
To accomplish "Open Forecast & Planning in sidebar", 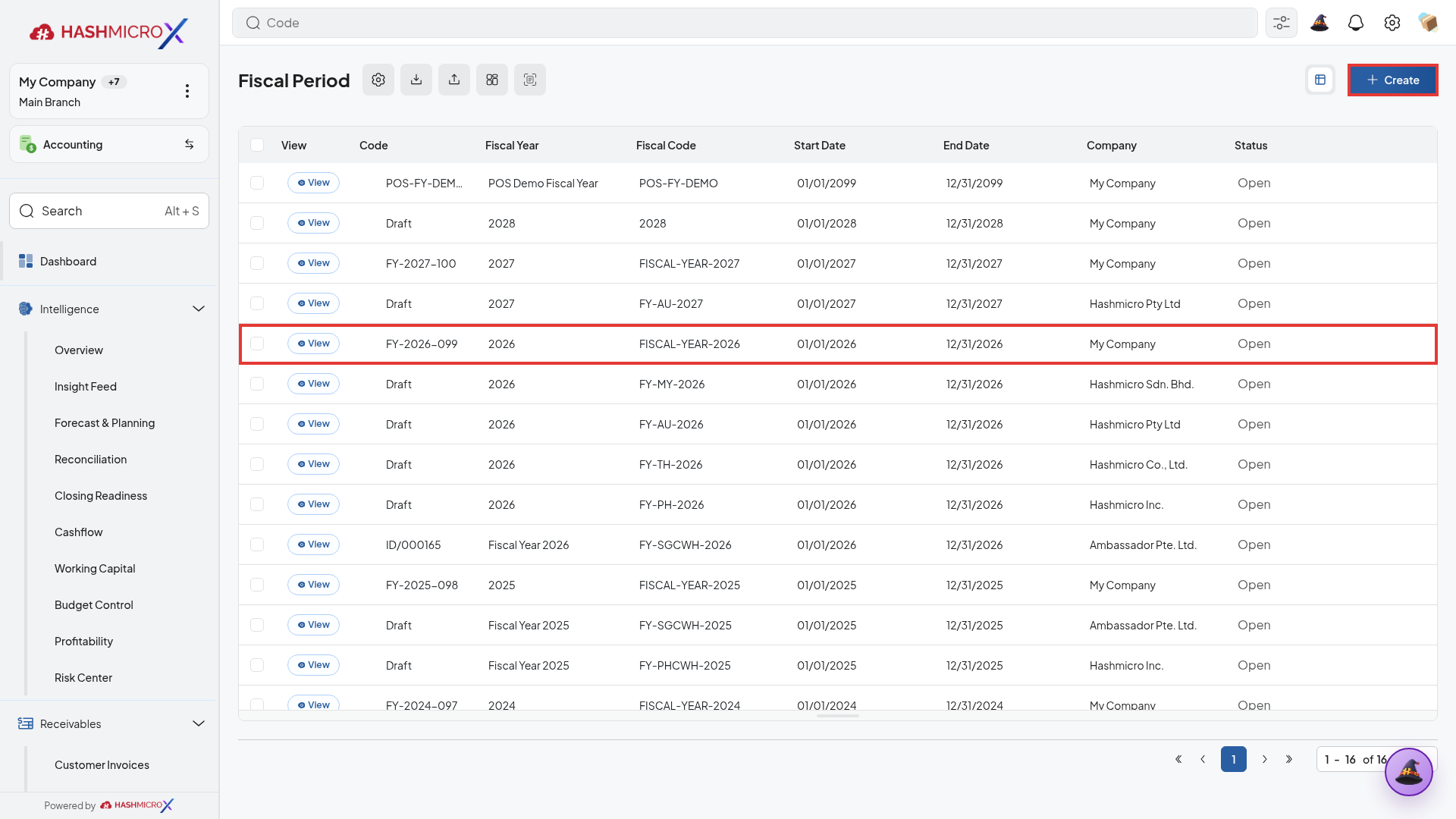I will [105, 423].
